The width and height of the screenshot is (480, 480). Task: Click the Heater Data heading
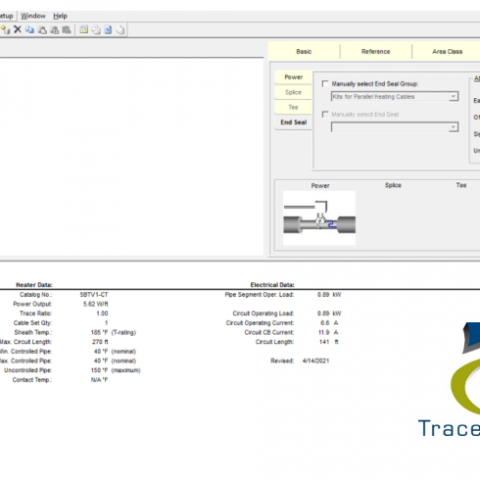(34, 285)
